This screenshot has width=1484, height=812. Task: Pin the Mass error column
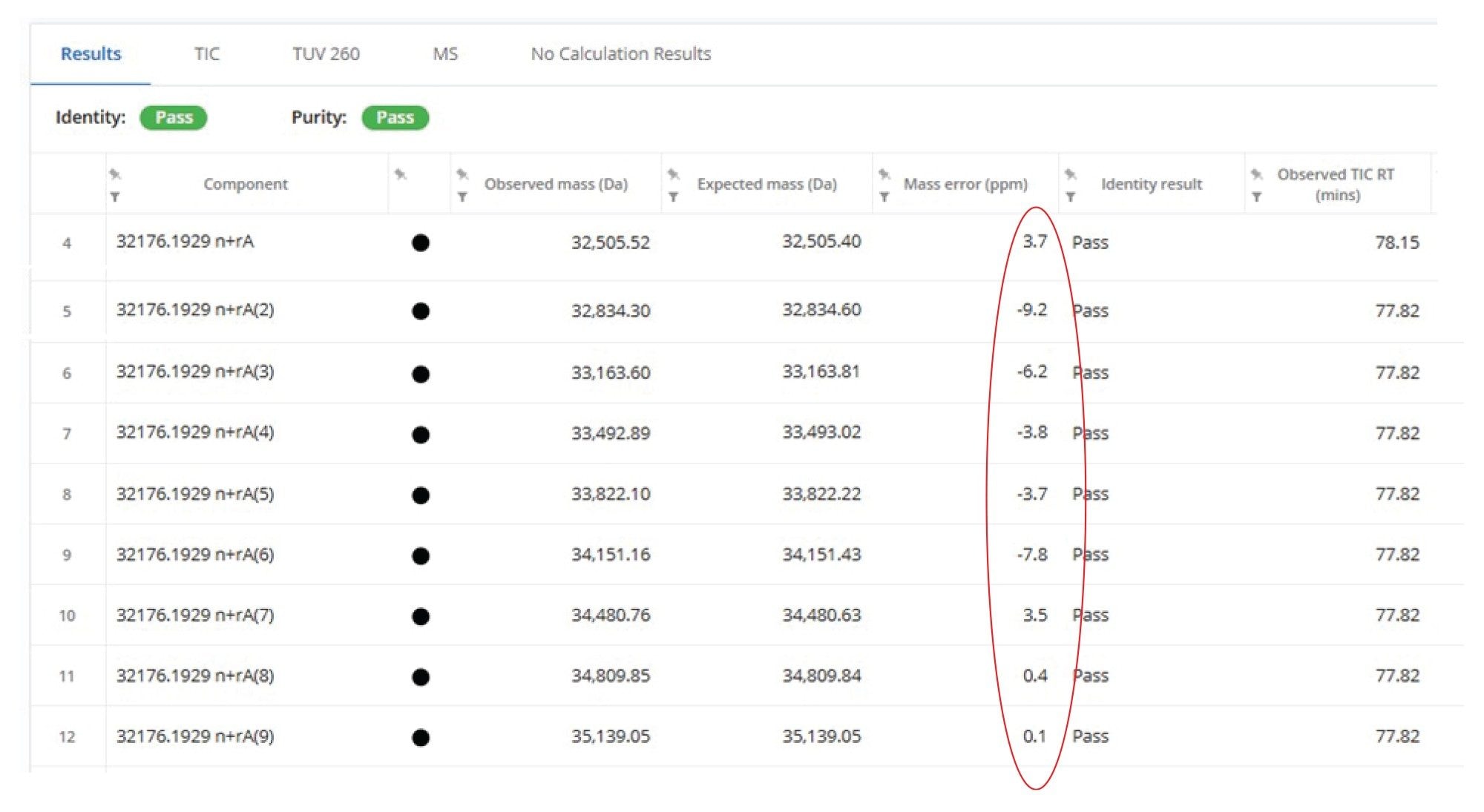click(x=884, y=174)
